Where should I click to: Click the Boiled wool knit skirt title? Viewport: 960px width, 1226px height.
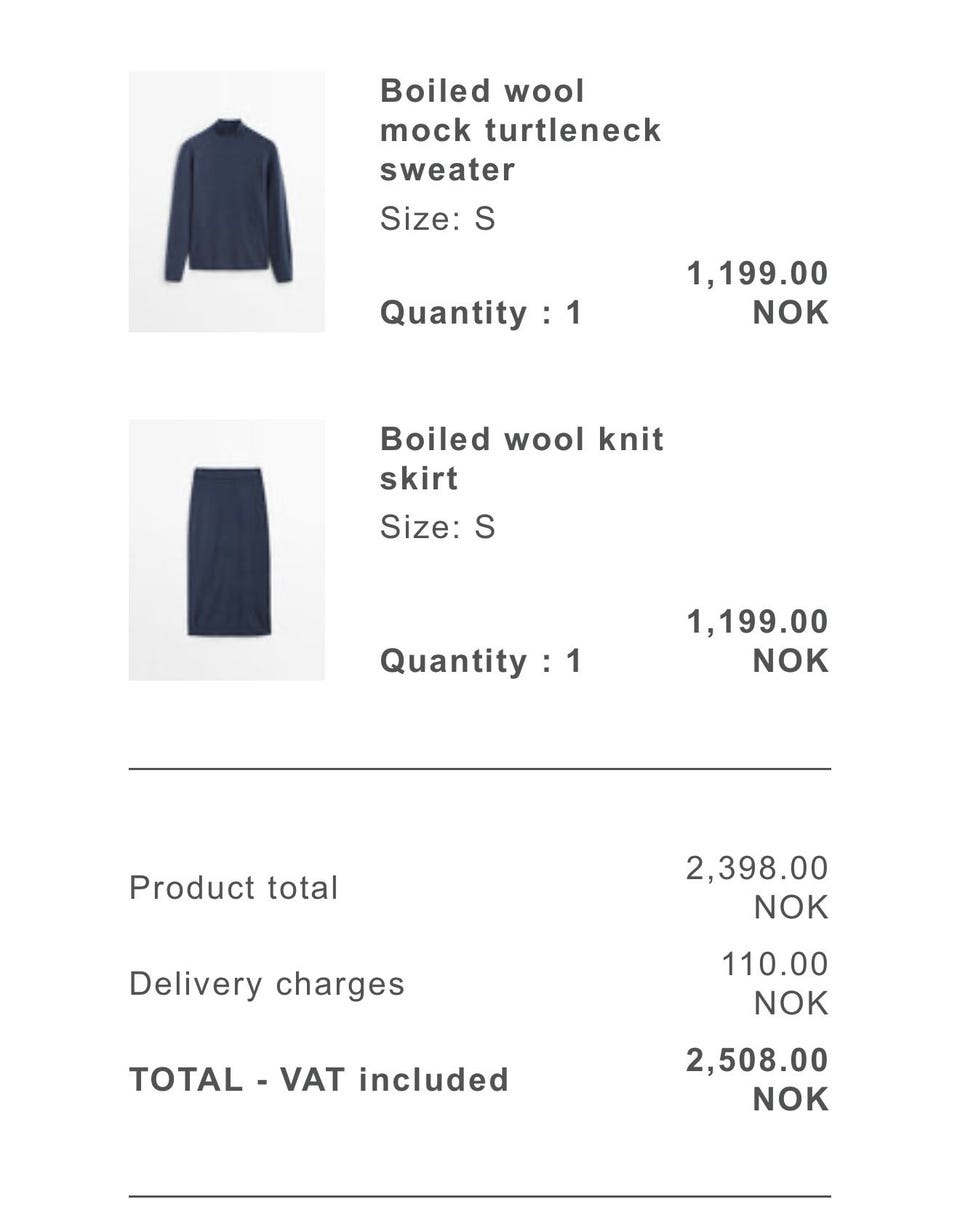coord(521,458)
